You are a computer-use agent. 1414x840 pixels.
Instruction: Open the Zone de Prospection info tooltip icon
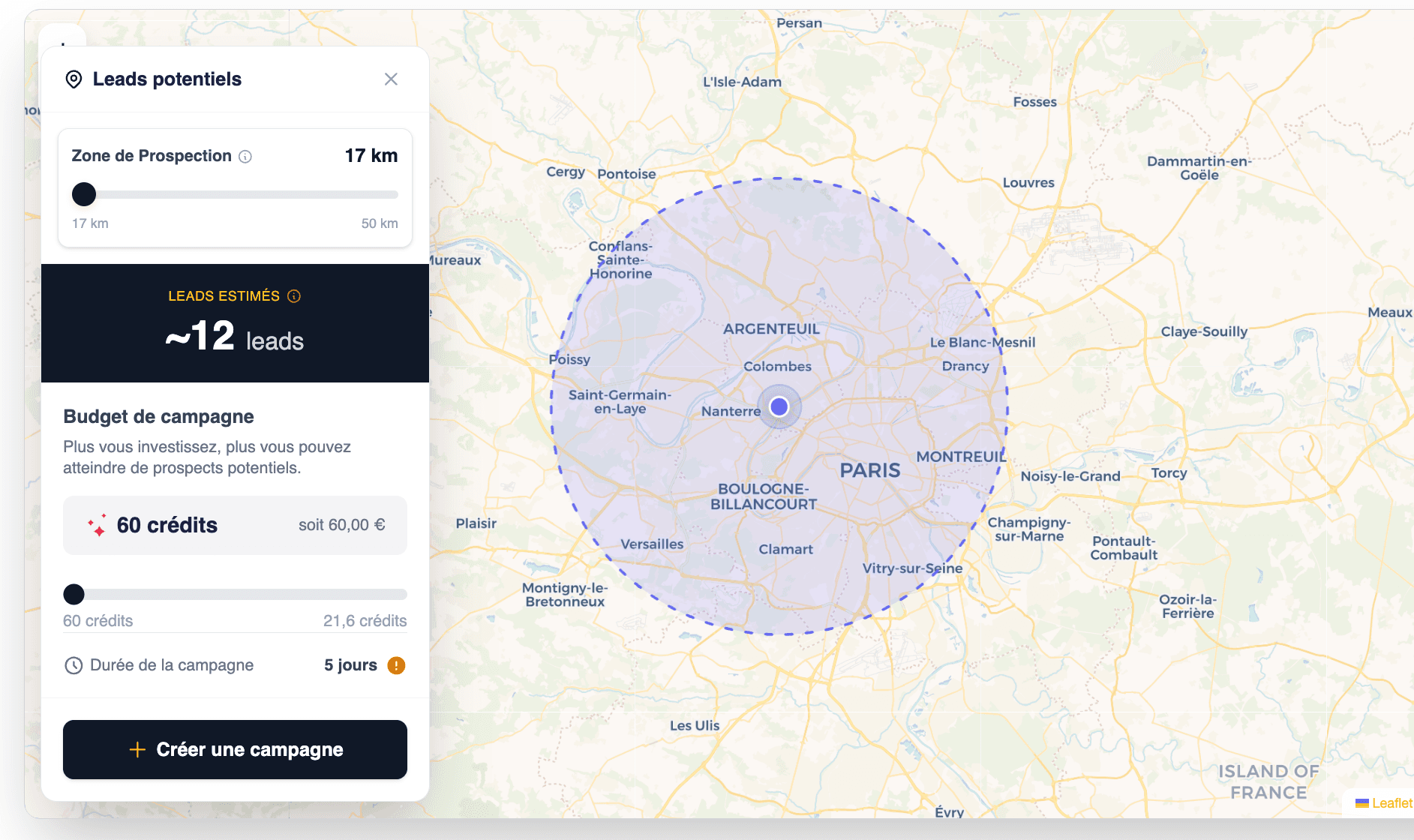(245, 156)
